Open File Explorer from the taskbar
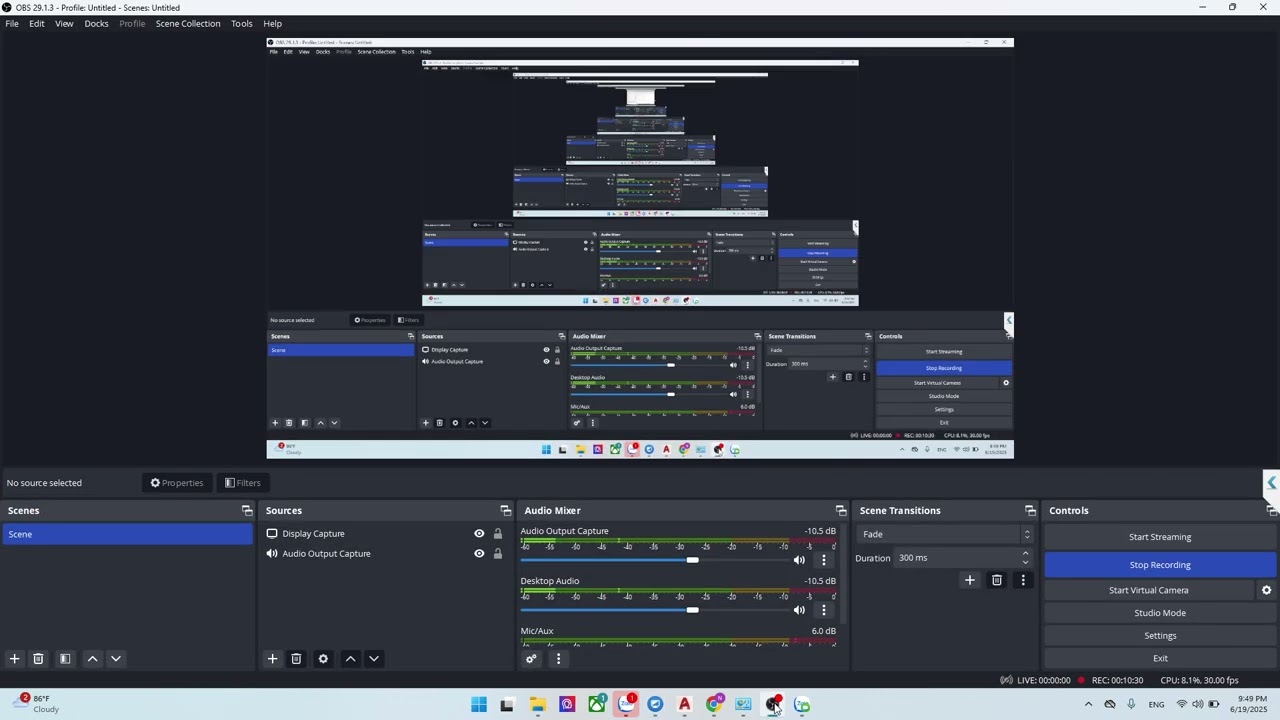This screenshot has width=1280, height=720. [x=537, y=705]
